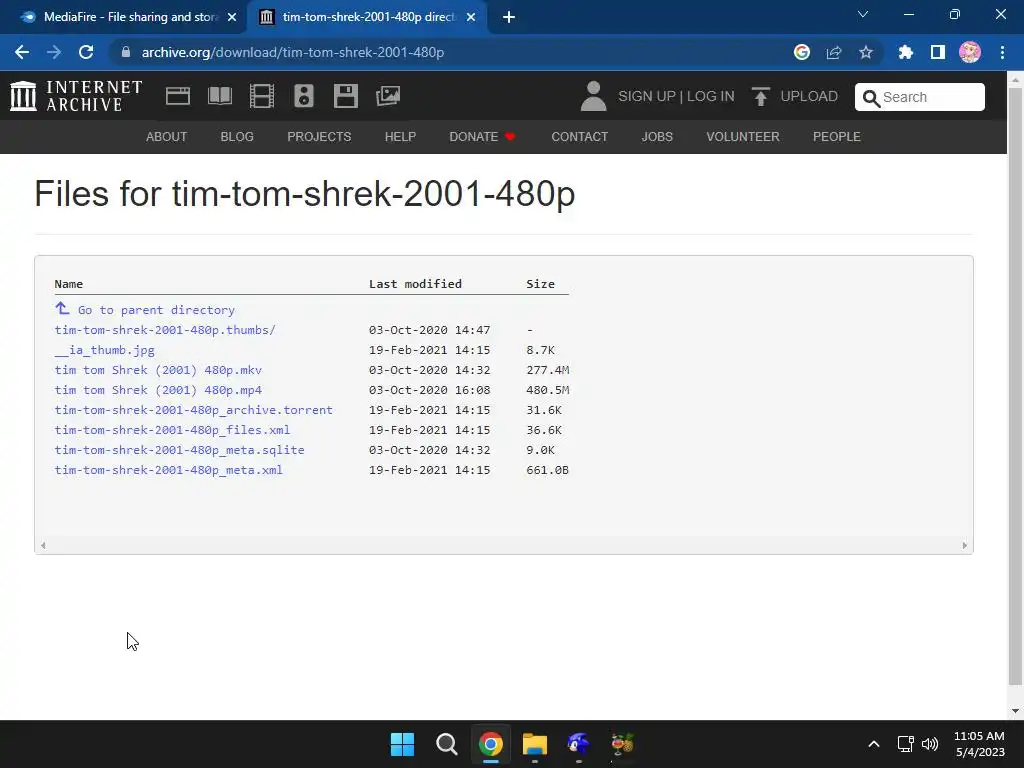Click the share page icon
The image size is (1024, 768).
(x=834, y=52)
